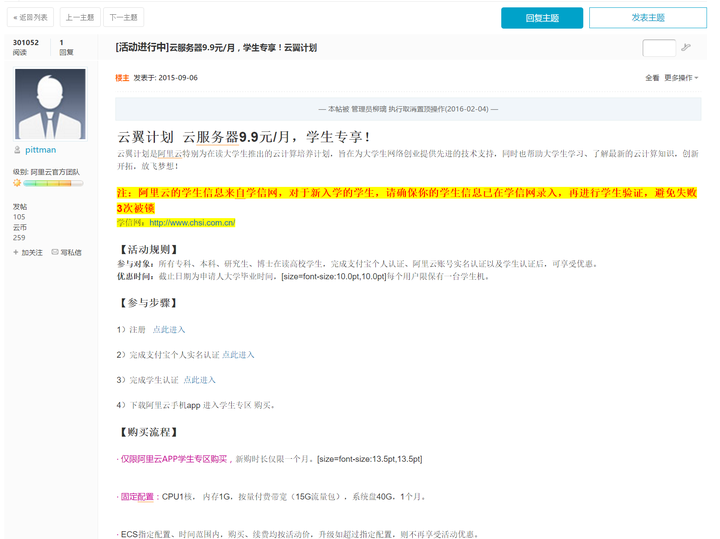Click the 参与步骤 section heading
Image resolution: width=720 pixels, height=539 pixels.
point(149,303)
